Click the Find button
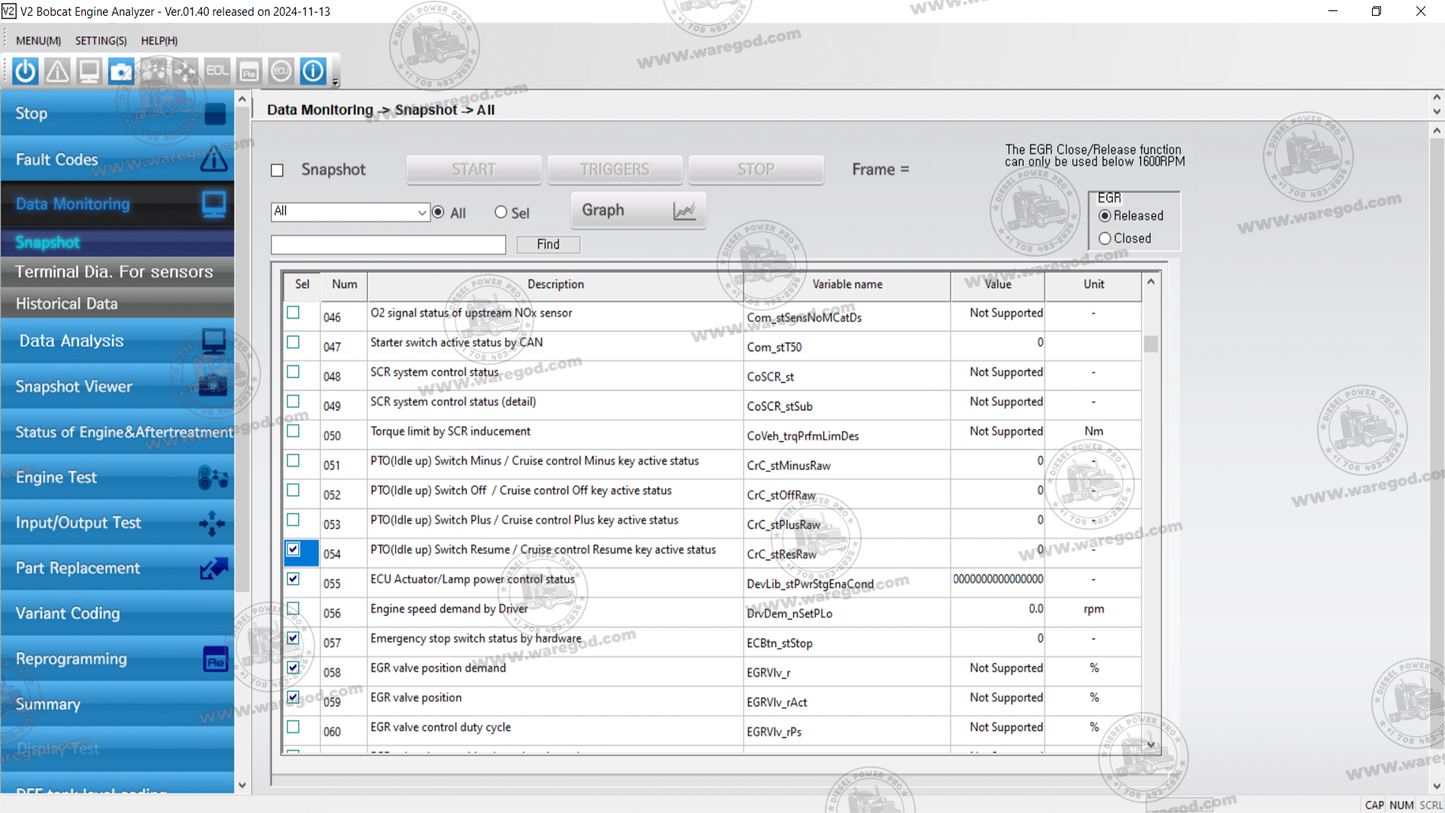The image size is (1445, 813). (547, 244)
